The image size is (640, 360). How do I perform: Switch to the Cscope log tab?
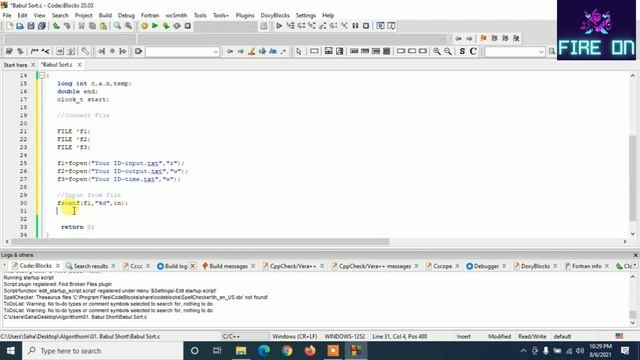point(442,266)
